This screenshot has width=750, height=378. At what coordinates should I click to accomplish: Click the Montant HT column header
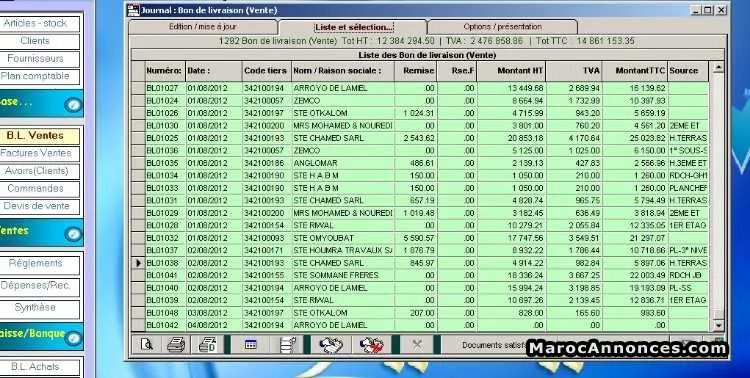pos(511,71)
